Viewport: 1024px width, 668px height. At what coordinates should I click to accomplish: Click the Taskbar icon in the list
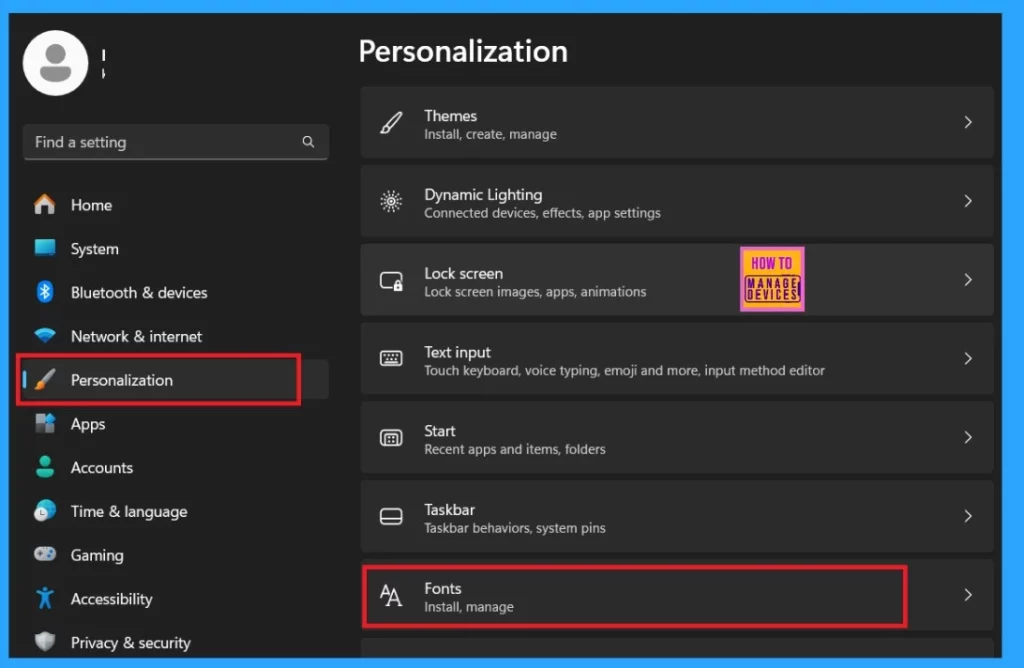coord(391,517)
